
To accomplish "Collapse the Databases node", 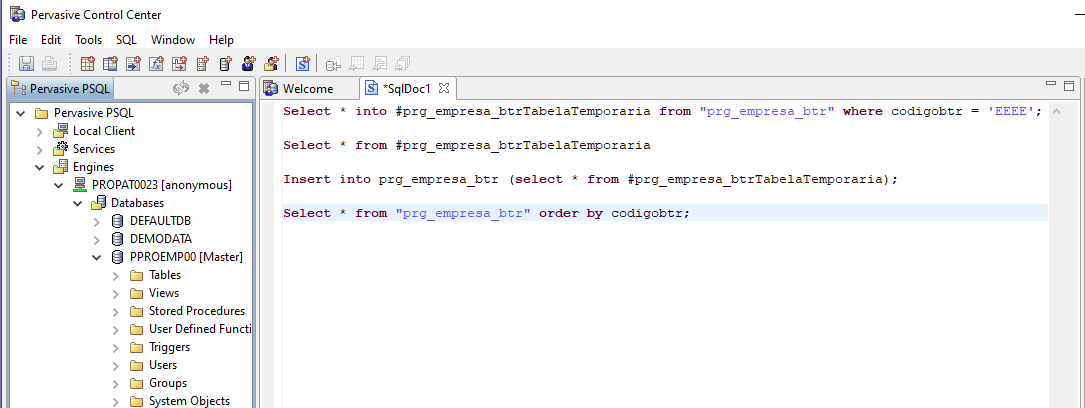I will (78, 203).
